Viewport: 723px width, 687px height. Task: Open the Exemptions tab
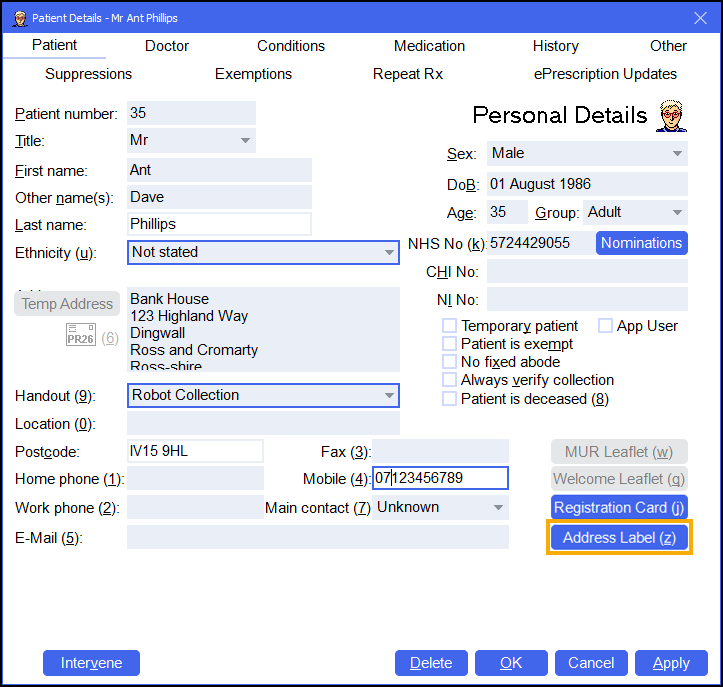click(x=253, y=74)
